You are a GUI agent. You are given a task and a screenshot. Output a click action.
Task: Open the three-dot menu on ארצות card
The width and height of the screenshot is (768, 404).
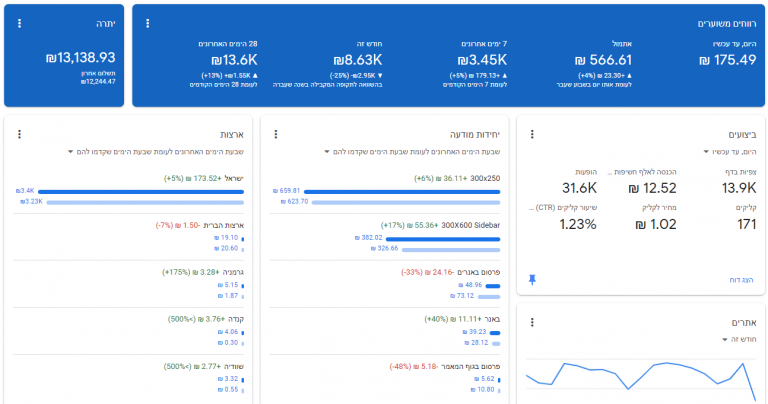[x=20, y=134]
